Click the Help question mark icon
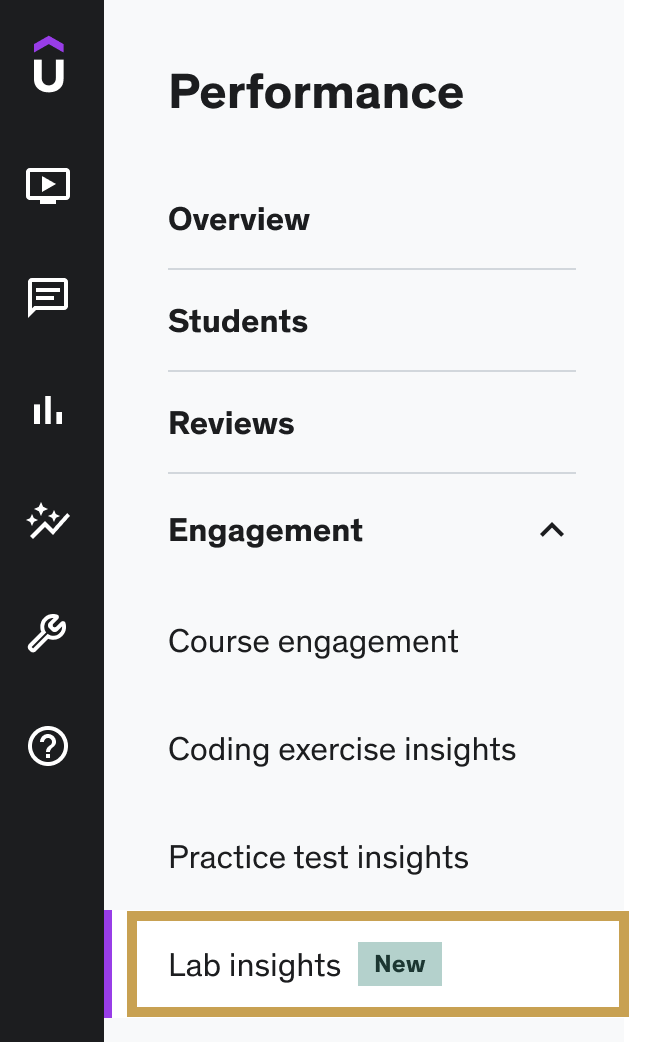672x1042 pixels. click(48, 746)
